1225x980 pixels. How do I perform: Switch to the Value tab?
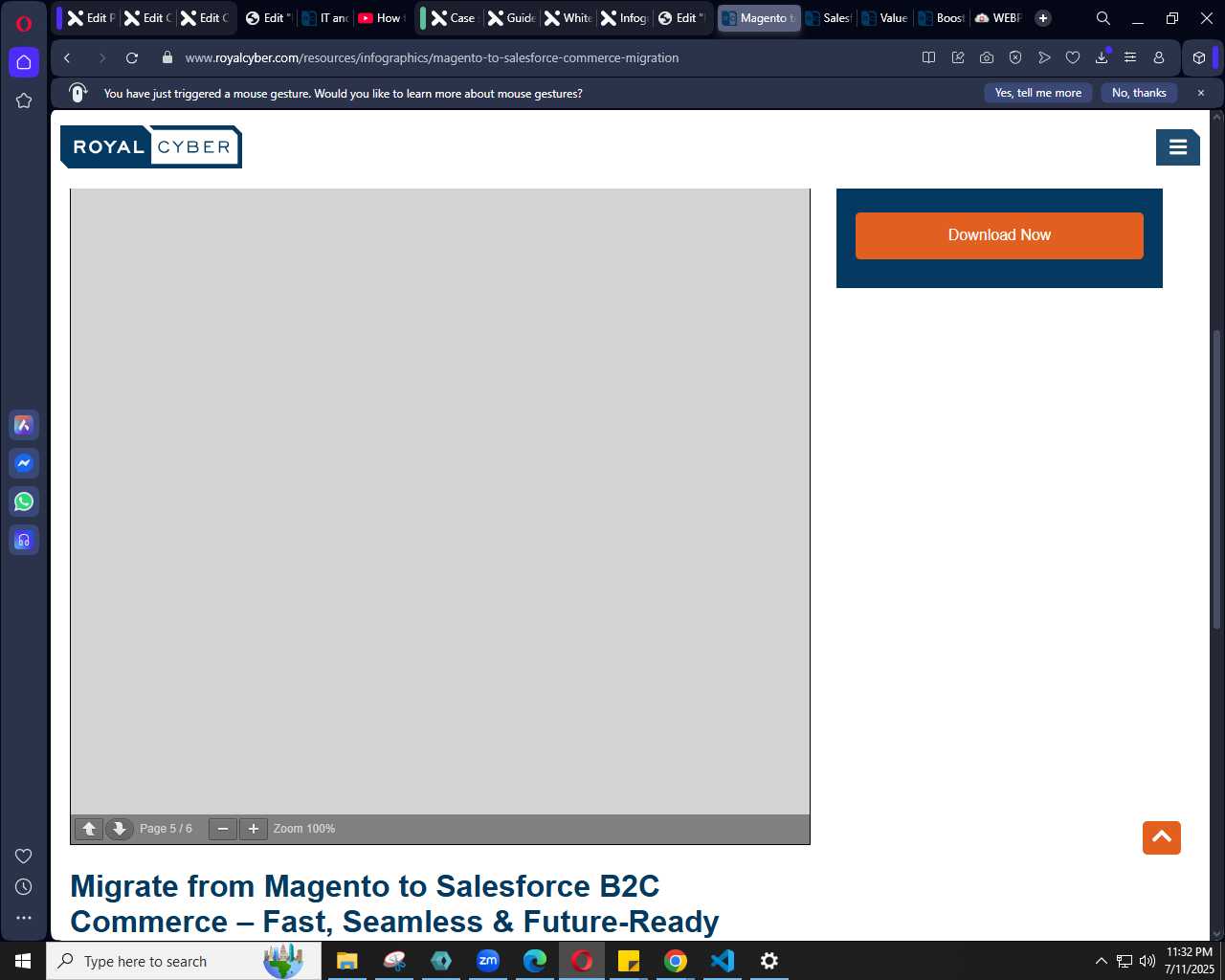[x=884, y=18]
